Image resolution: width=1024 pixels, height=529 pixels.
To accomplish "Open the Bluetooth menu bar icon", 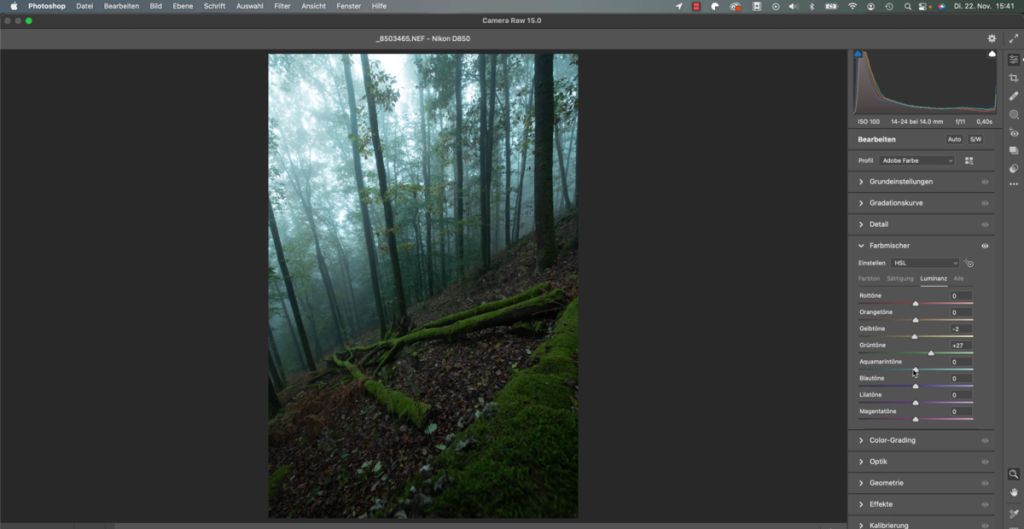I will (x=812, y=6).
